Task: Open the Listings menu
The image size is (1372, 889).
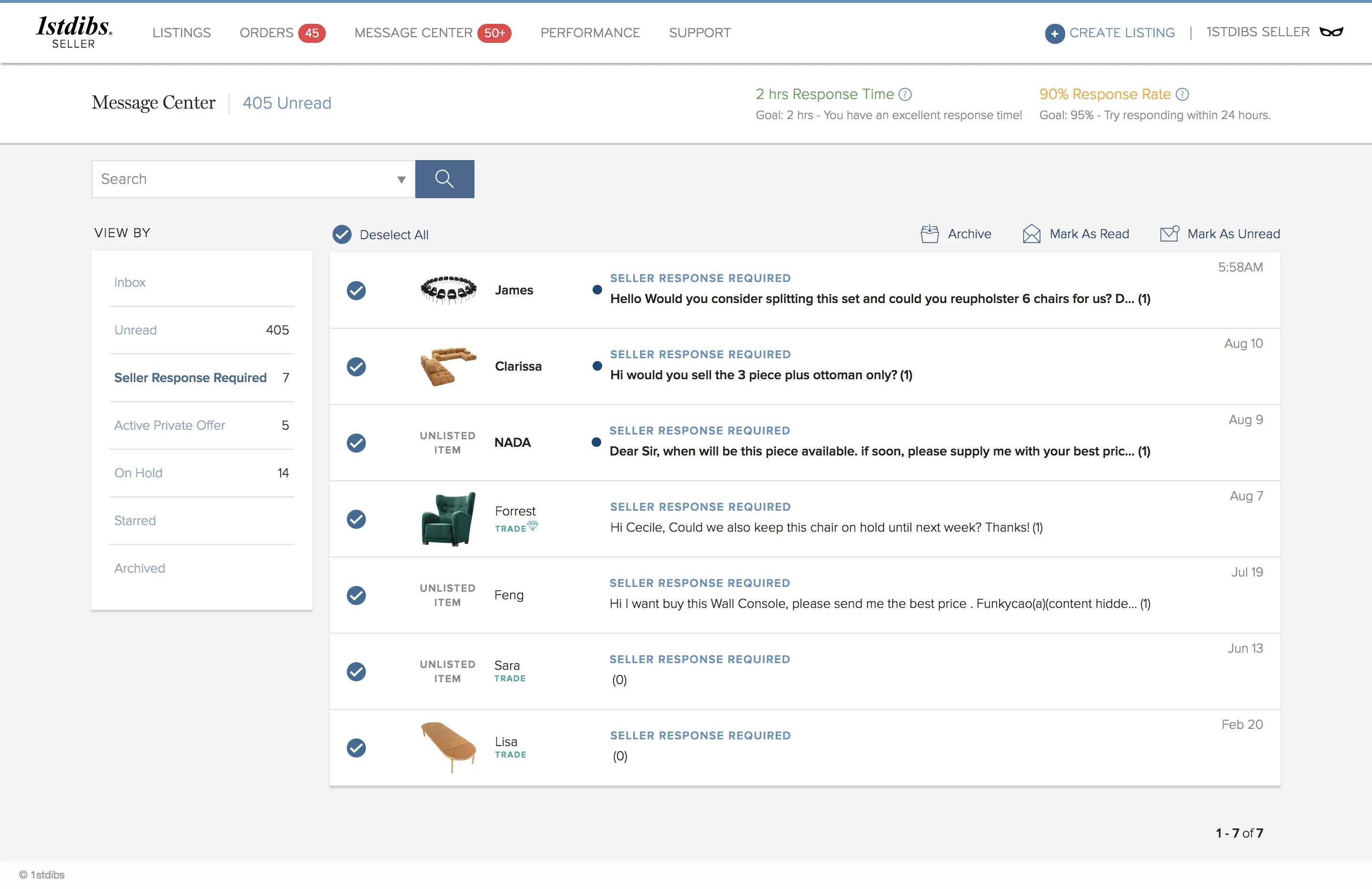Action: pyautogui.click(x=182, y=33)
